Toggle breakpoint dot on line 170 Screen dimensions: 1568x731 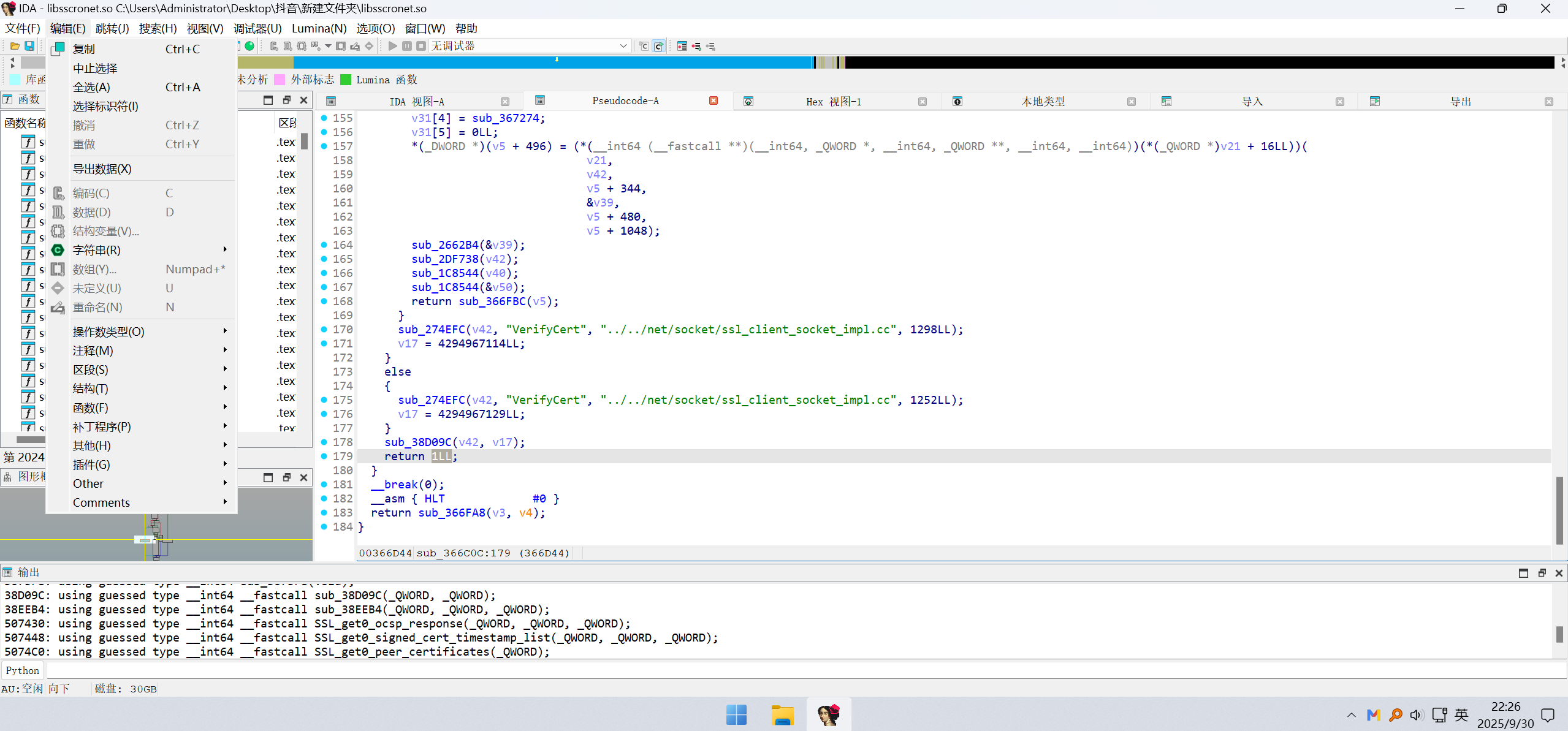tap(324, 329)
